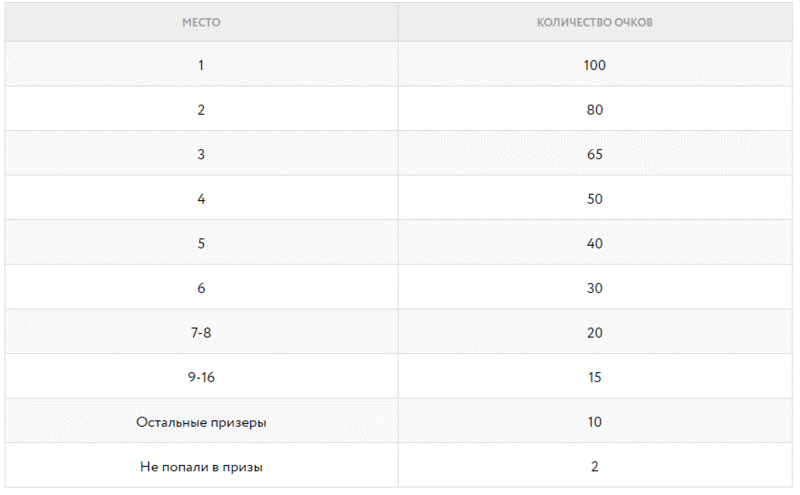Select the place 1 cell

click(x=201, y=65)
